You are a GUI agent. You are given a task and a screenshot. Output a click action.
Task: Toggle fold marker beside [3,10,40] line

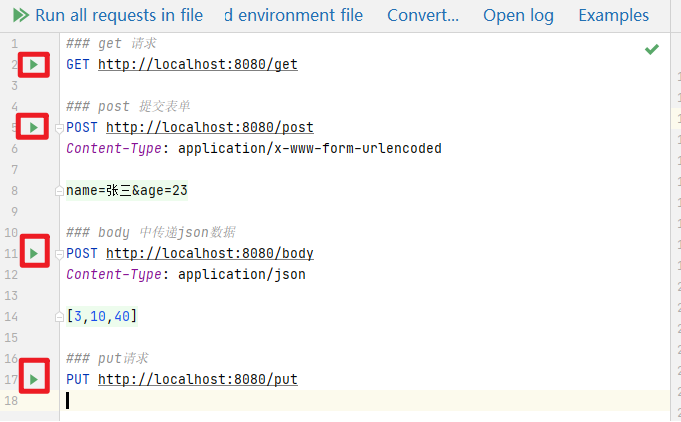pos(60,317)
